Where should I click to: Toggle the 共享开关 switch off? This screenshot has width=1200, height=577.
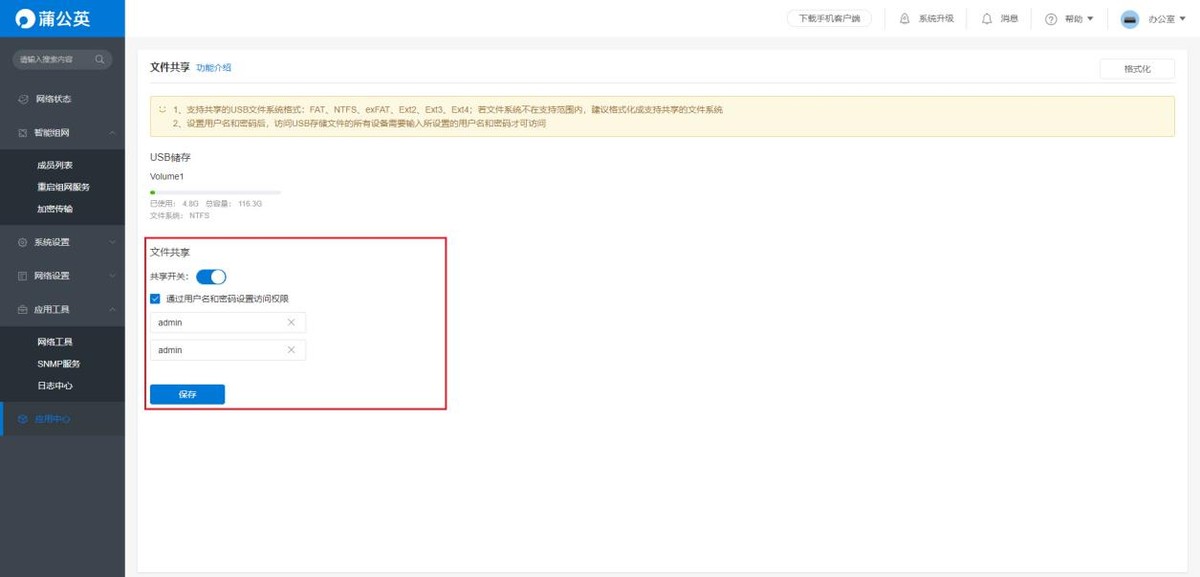[211, 277]
